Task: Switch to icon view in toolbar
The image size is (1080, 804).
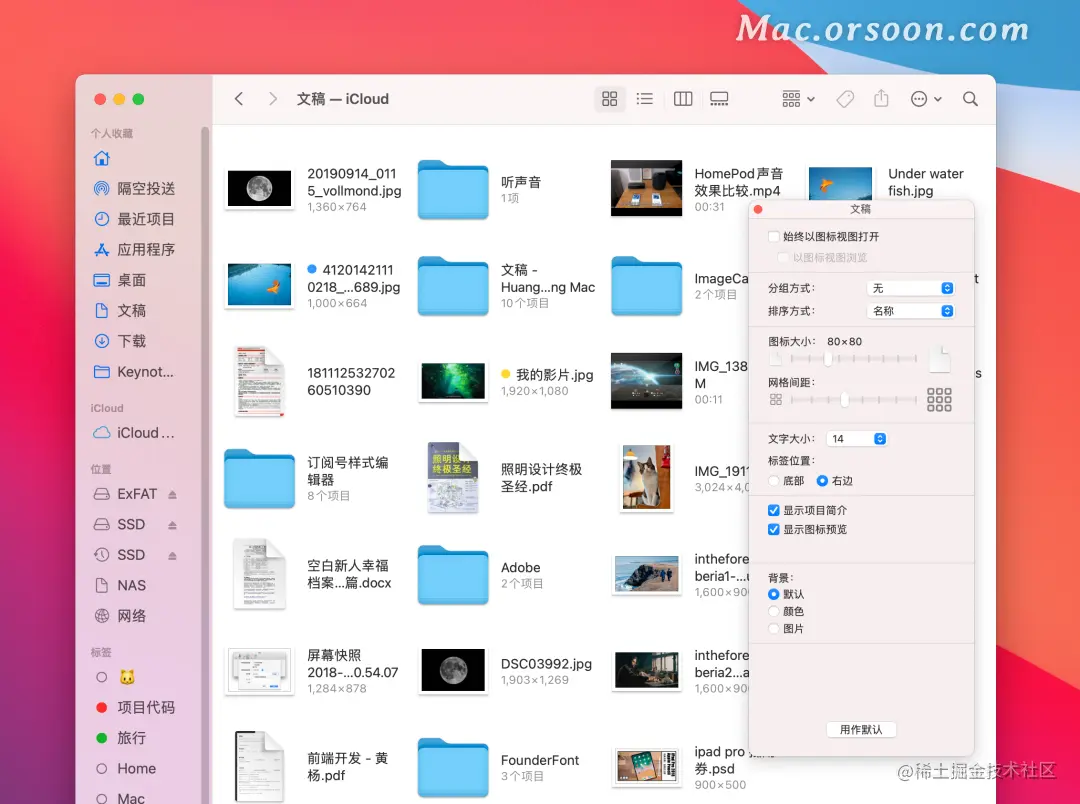Action: pos(610,99)
